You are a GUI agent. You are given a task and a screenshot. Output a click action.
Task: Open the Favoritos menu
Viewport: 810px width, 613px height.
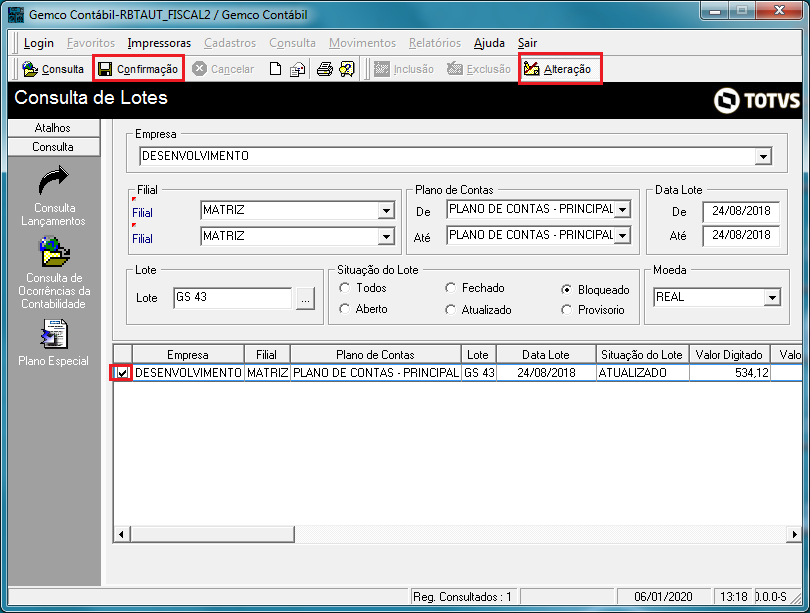[x=91, y=43]
